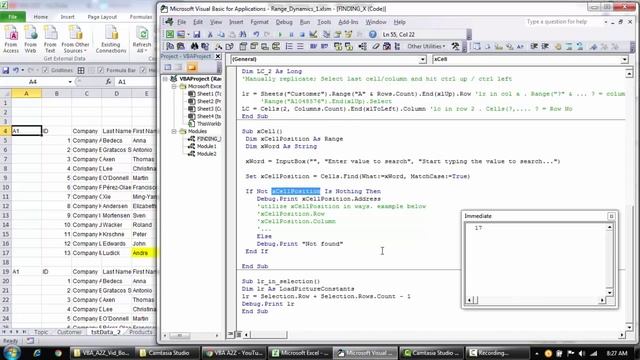The image size is (640, 360).
Task: Click the hammer tools icon beside Other Utilities
Action: [x=456, y=47]
